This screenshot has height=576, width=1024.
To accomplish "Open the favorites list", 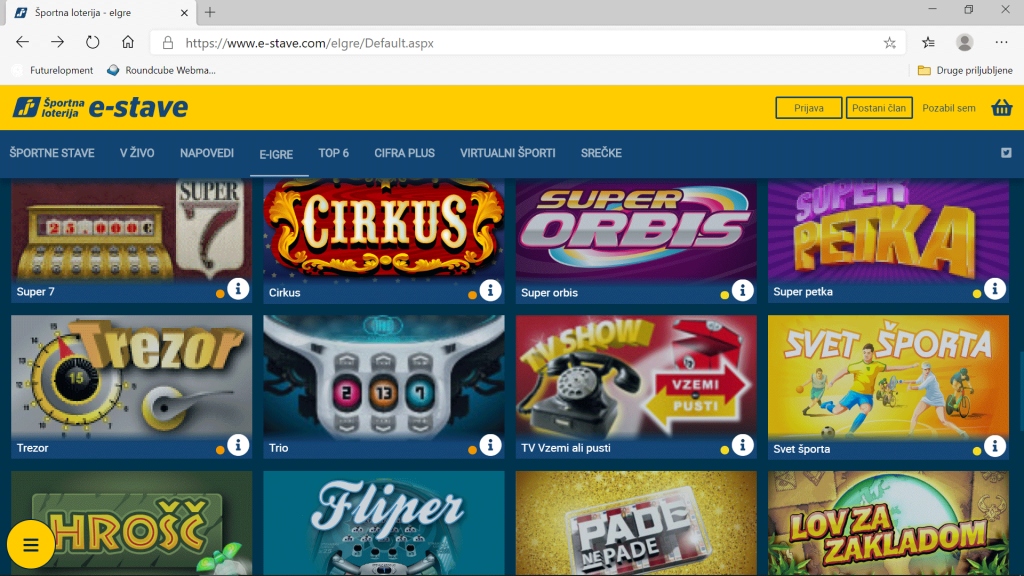I will point(928,42).
